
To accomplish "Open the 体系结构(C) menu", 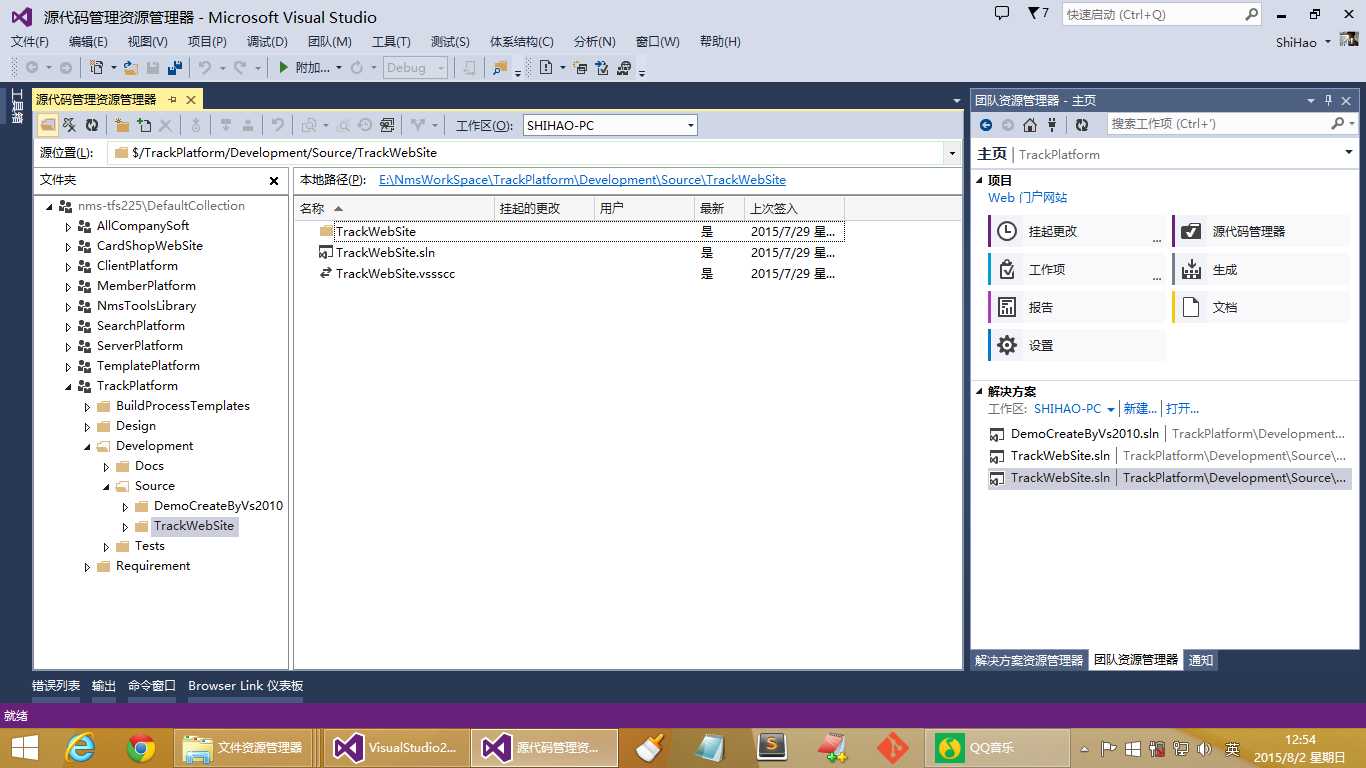I will 521,41.
